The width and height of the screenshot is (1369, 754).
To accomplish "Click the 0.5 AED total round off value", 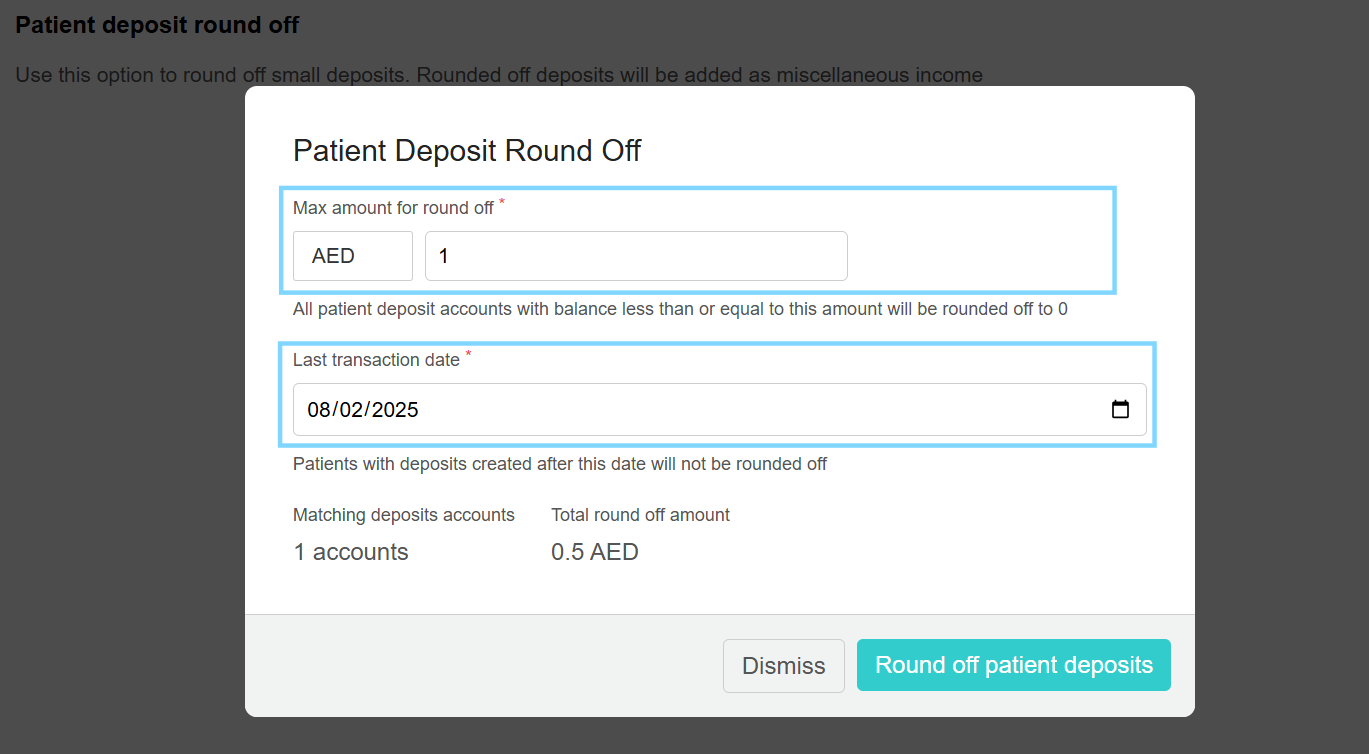I will 595,552.
